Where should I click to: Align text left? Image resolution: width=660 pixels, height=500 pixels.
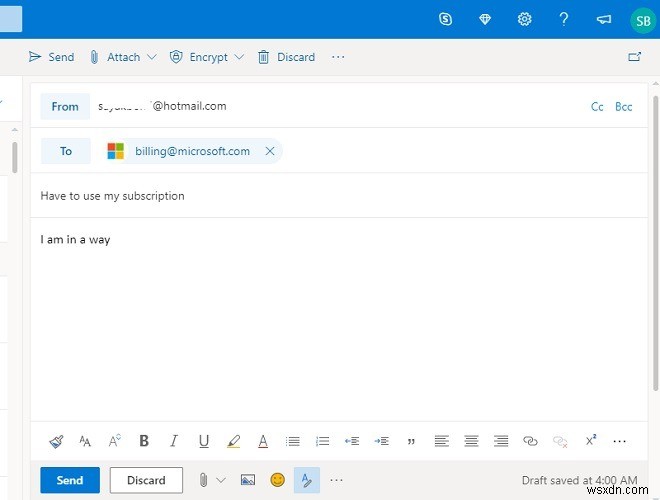(x=442, y=441)
